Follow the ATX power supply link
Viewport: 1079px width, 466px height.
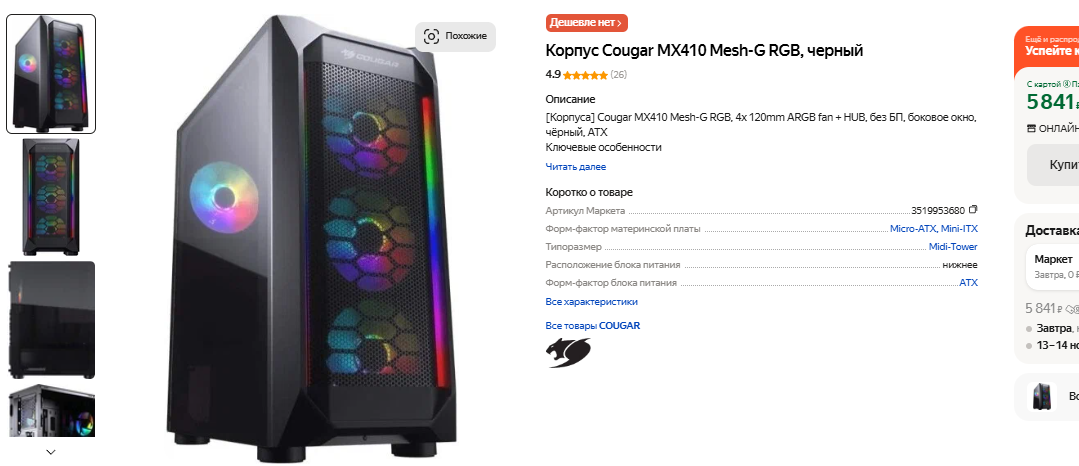[x=968, y=282]
